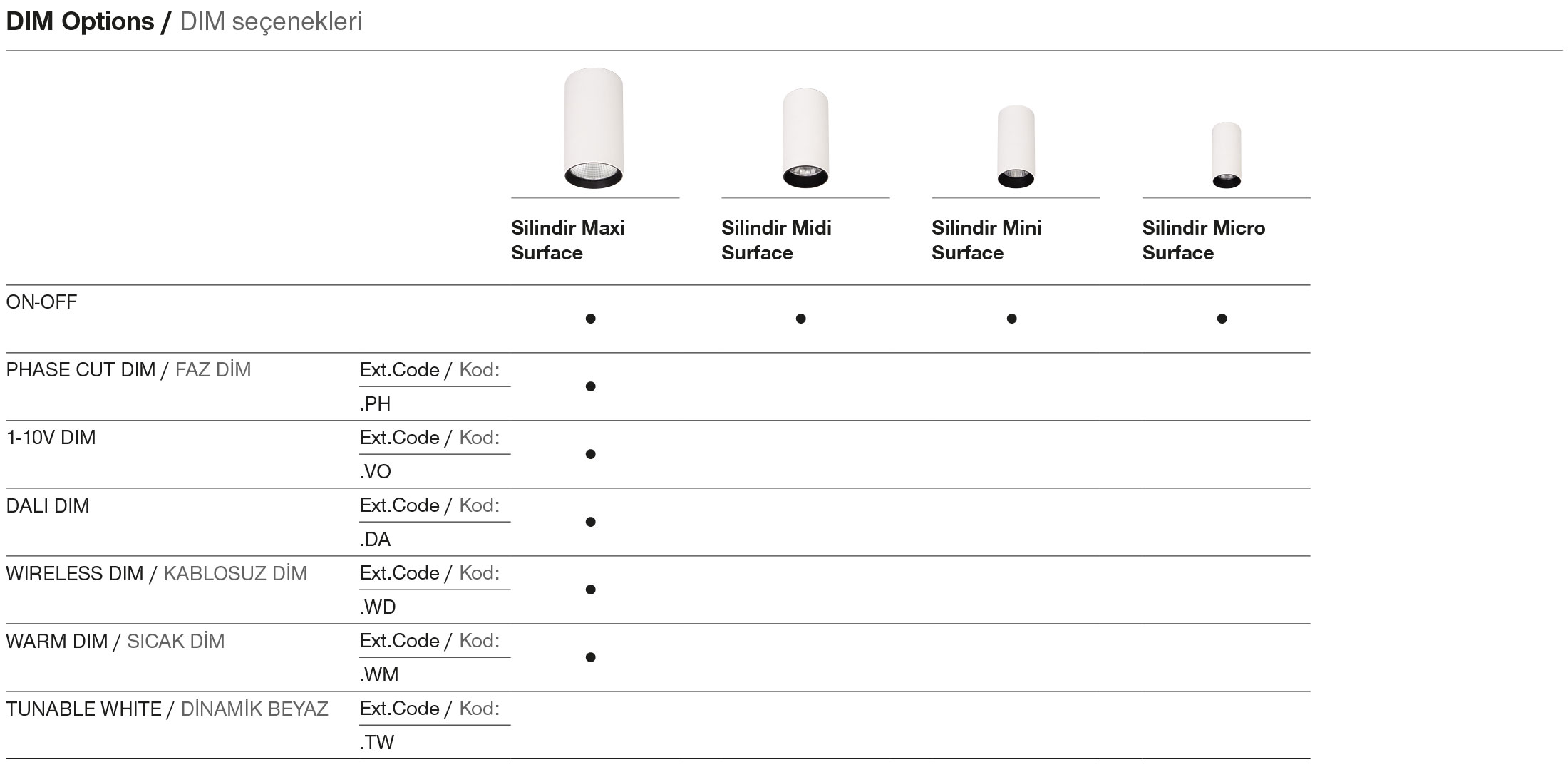Click the DALI DIM availability dot

[x=590, y=522]
